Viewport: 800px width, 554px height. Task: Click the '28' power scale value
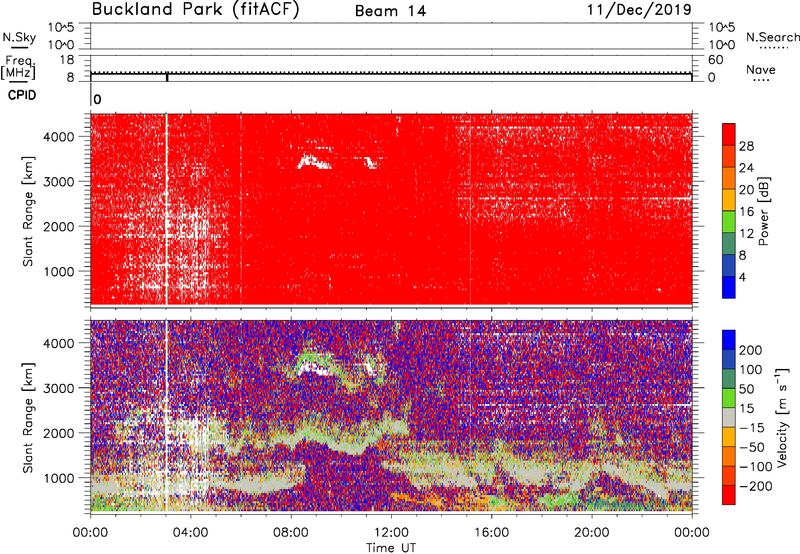coord(746,146)
